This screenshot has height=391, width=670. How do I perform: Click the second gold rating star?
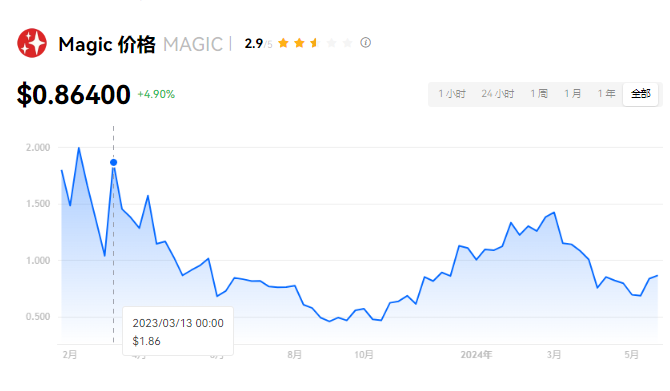(299, 43)
